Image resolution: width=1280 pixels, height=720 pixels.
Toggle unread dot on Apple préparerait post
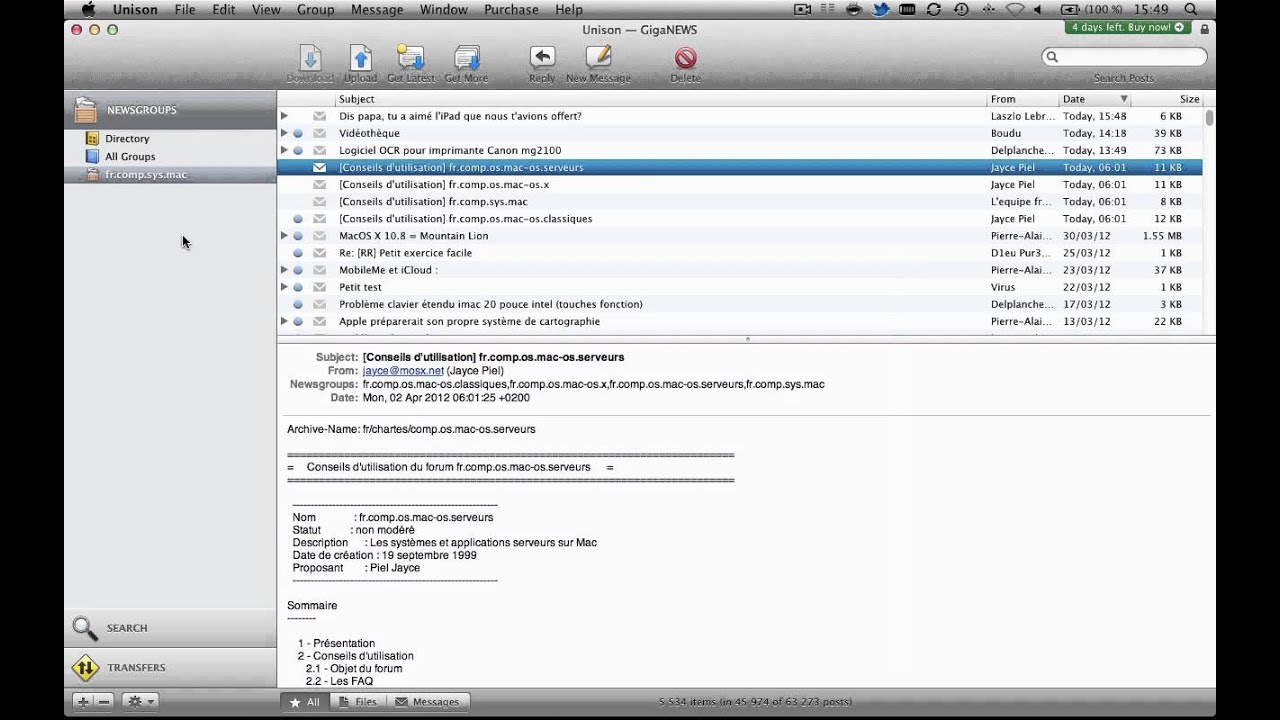point(298,321)
